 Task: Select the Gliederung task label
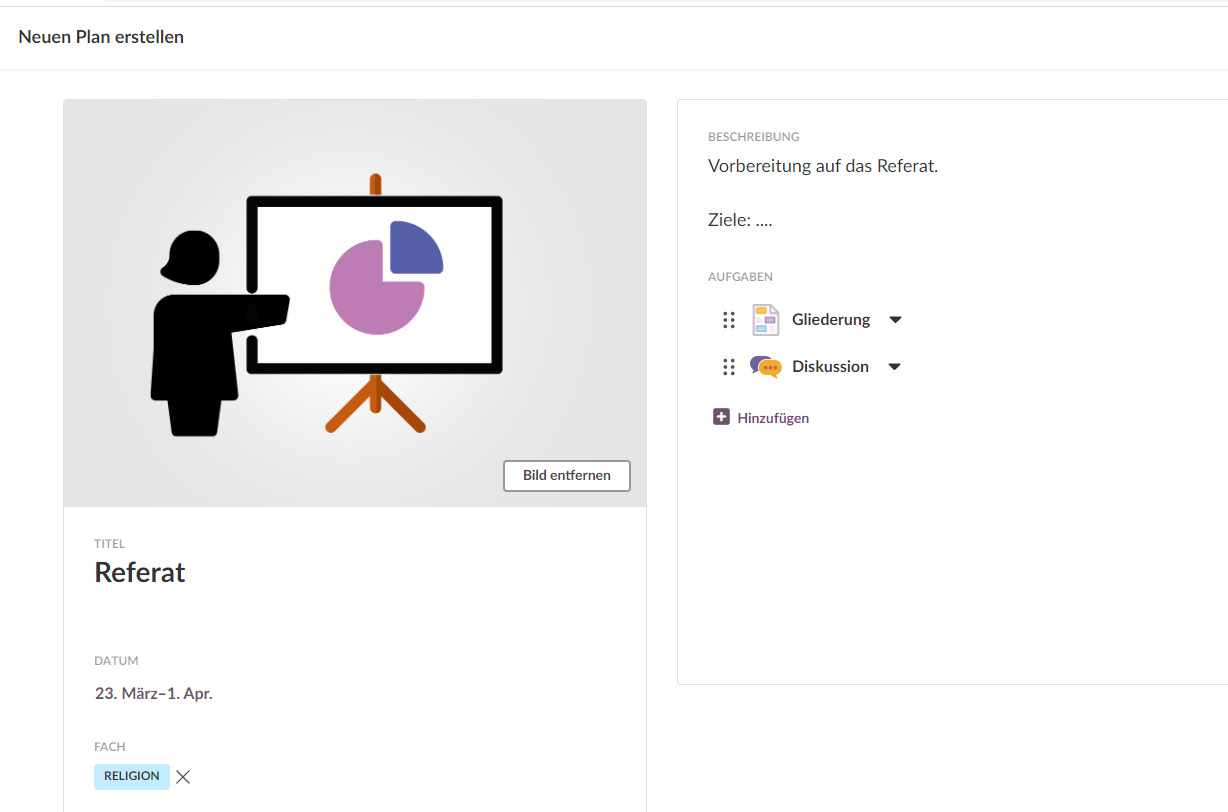pyautogui.click(x=830, y=320)
